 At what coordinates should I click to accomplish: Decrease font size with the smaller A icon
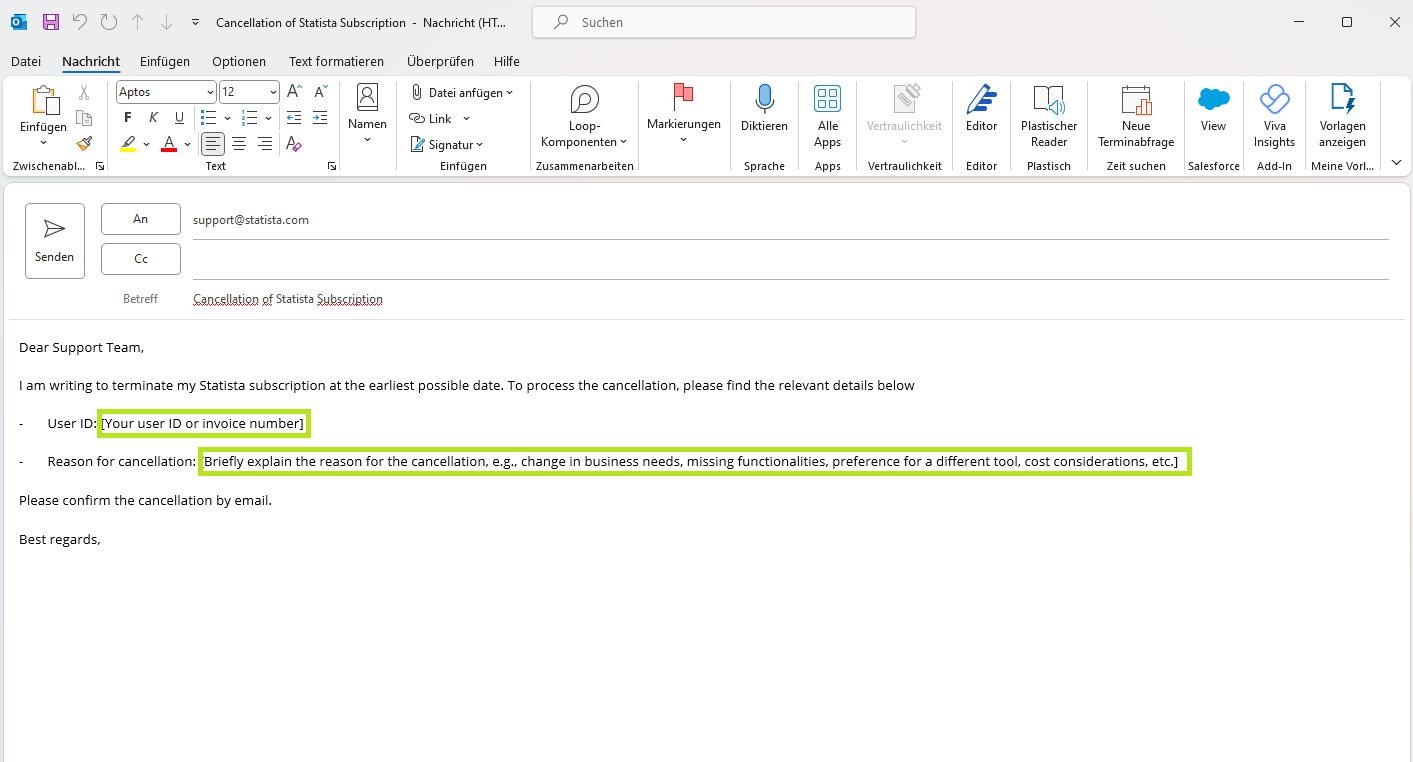click(x=320, y=91)
